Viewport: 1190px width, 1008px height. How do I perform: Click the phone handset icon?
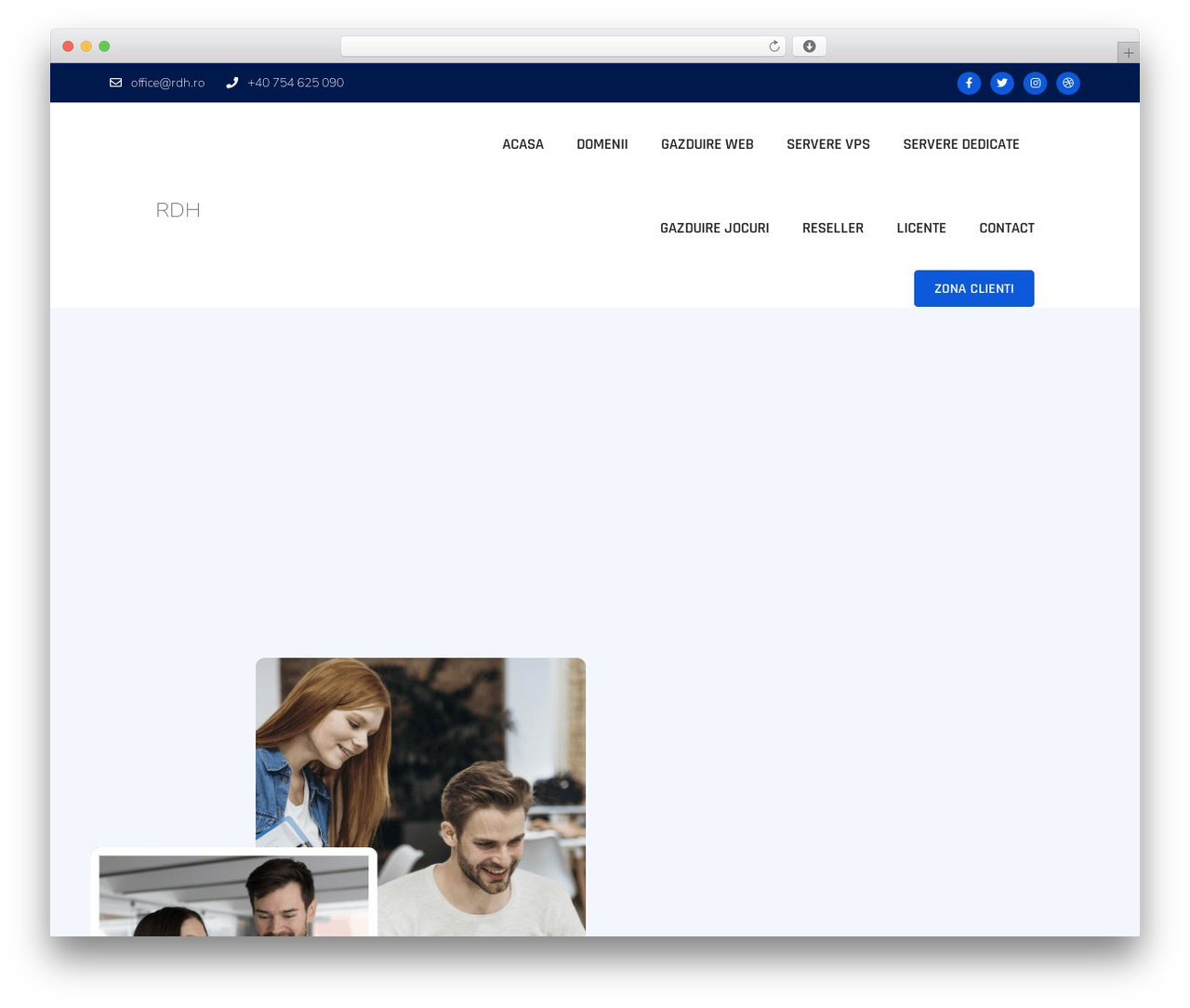(x=232, y=83)
